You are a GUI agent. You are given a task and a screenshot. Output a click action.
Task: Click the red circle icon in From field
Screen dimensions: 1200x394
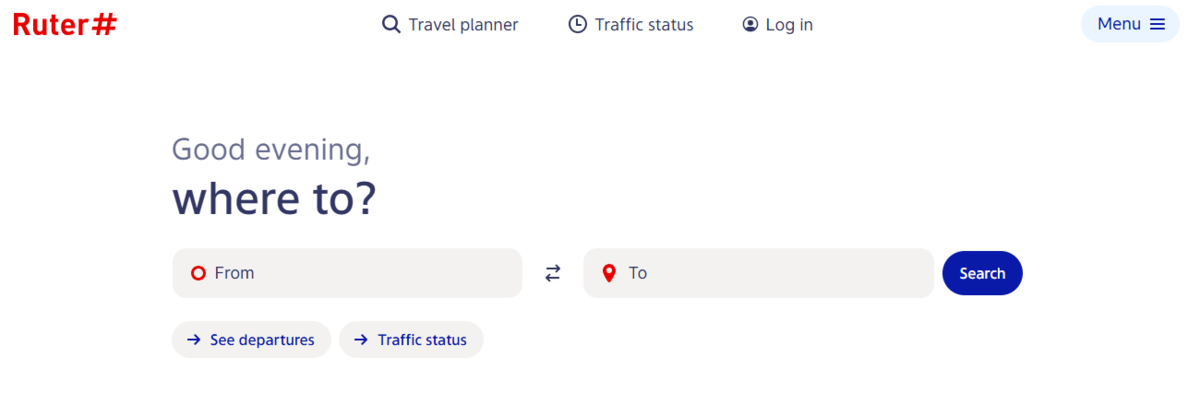coord(198,273)
